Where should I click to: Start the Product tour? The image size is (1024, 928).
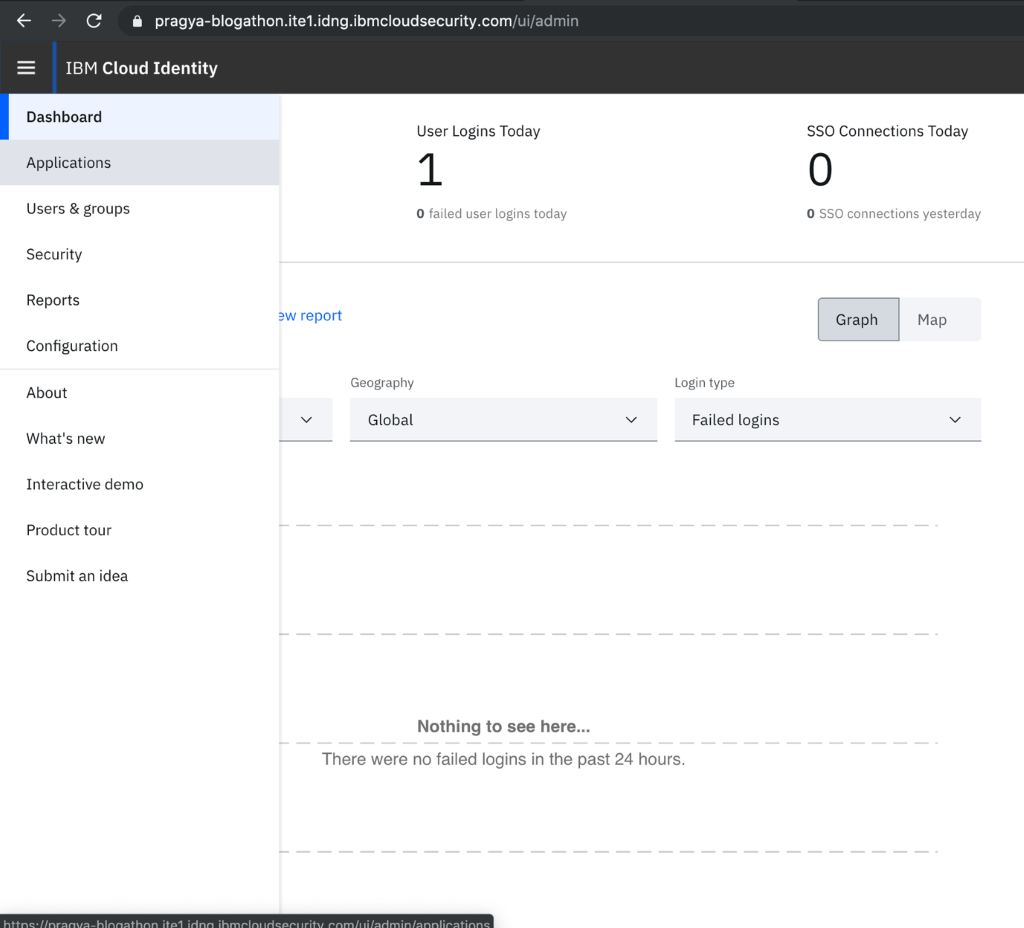click(x=140, y=530)
